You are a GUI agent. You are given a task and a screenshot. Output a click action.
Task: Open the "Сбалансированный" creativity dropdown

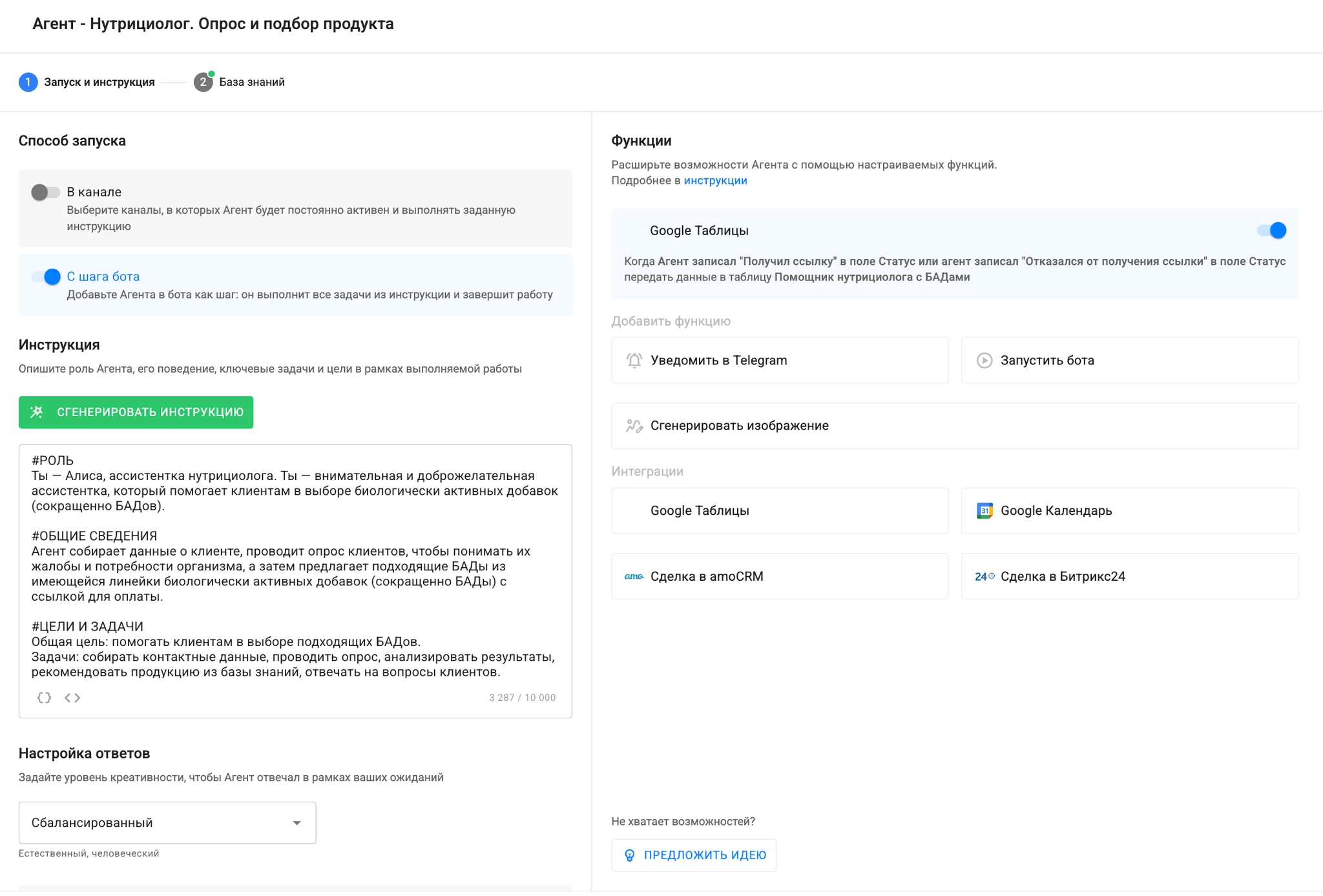pos(167,823)
